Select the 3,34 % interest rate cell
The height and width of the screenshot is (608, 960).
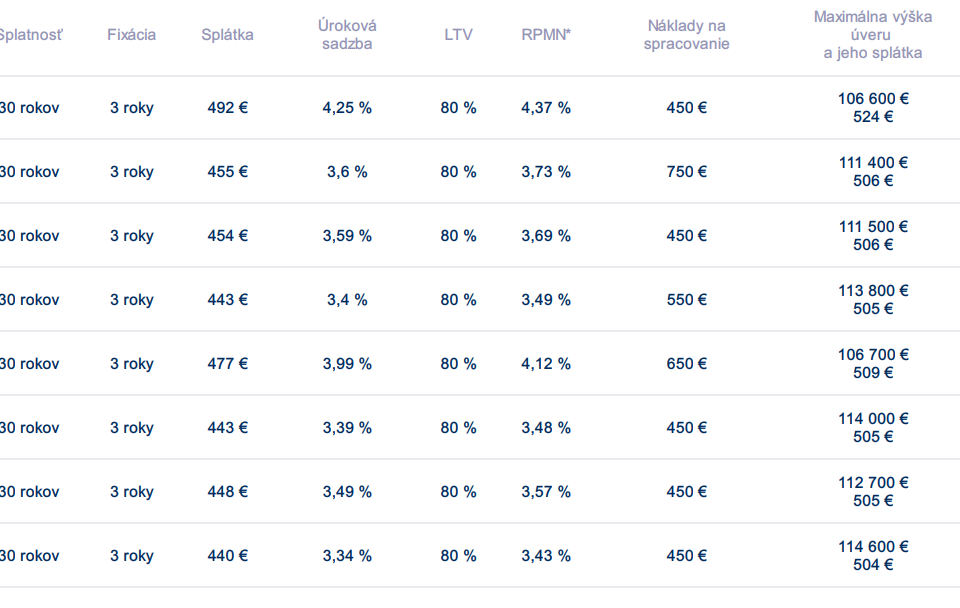pyautogui.click(x=347, y=556)
